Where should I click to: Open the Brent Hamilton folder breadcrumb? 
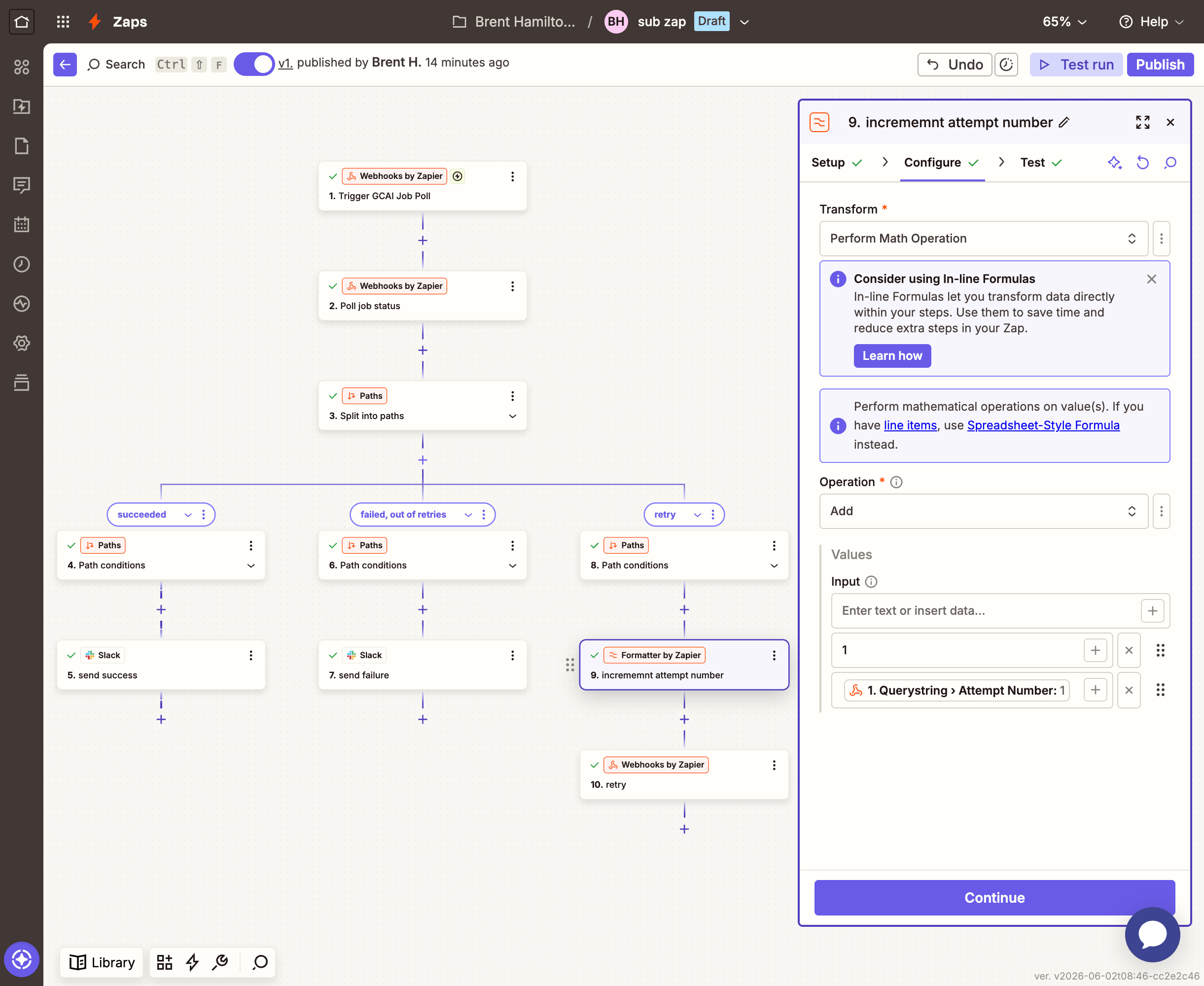pos(514,22)
